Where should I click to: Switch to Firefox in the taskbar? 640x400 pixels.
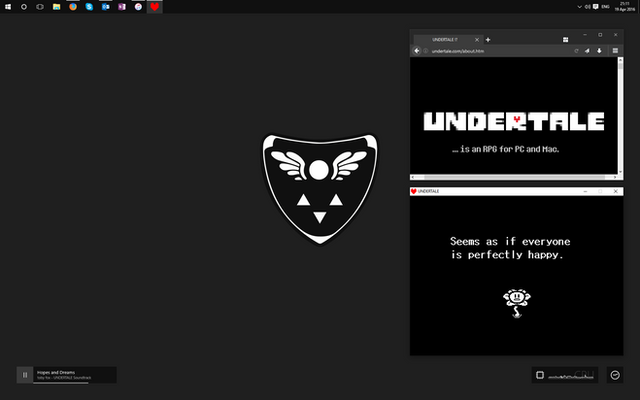tap(73, 7)
